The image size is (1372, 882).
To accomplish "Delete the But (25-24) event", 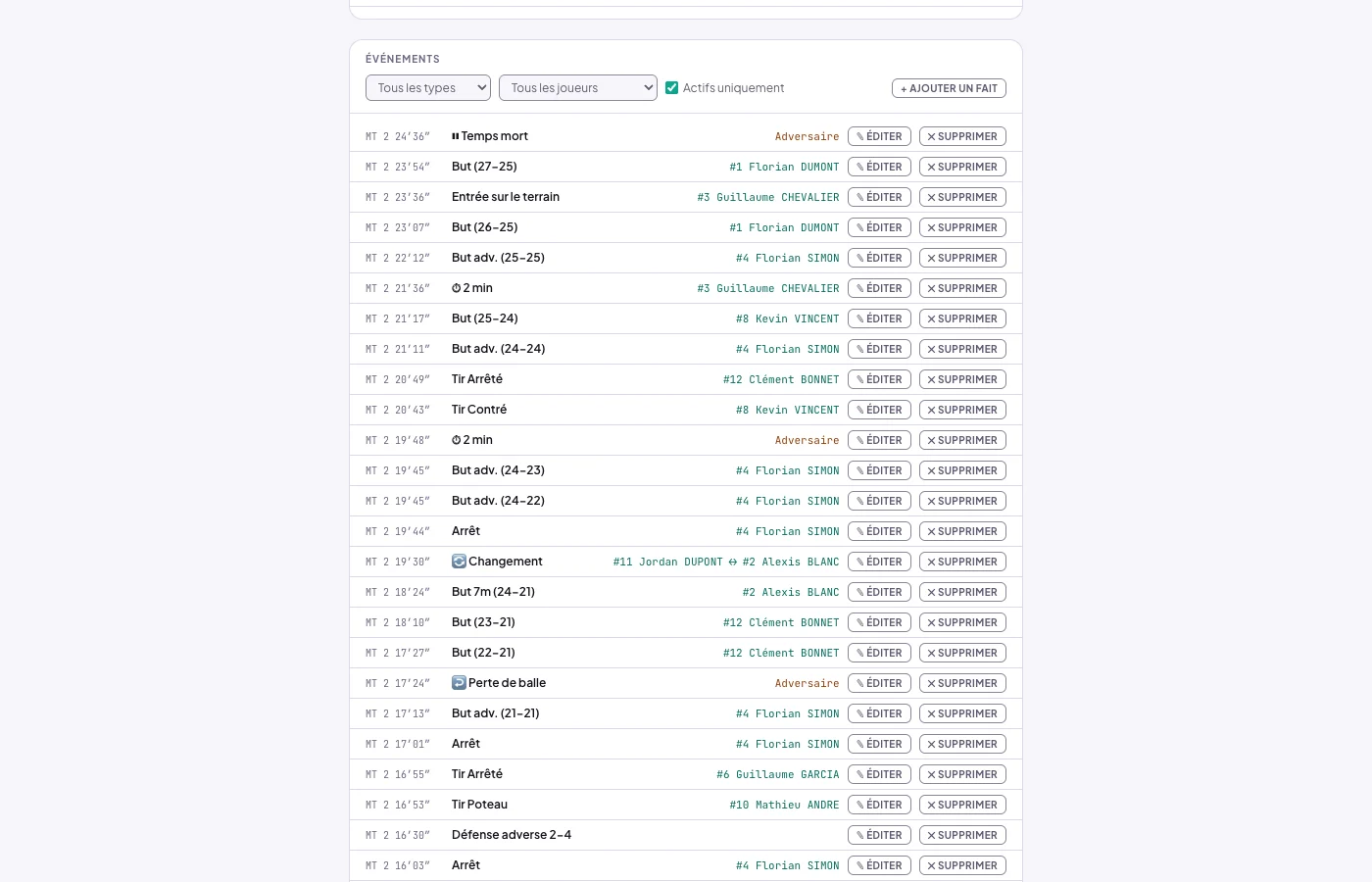I will tap(962, 318).
